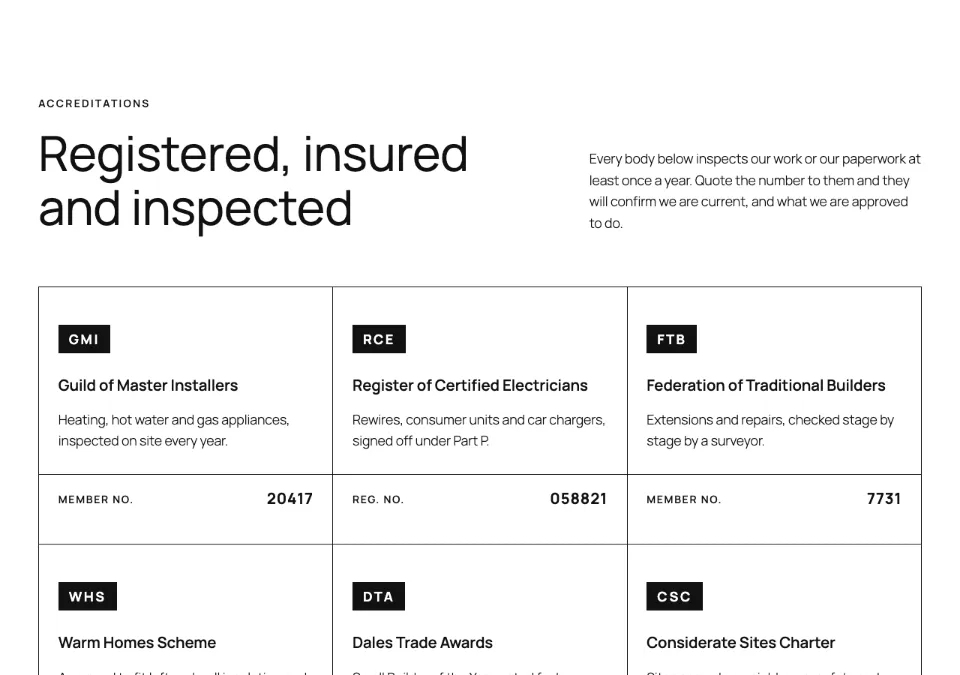
Task: Click registration number 058821
Action: (578, 499)
